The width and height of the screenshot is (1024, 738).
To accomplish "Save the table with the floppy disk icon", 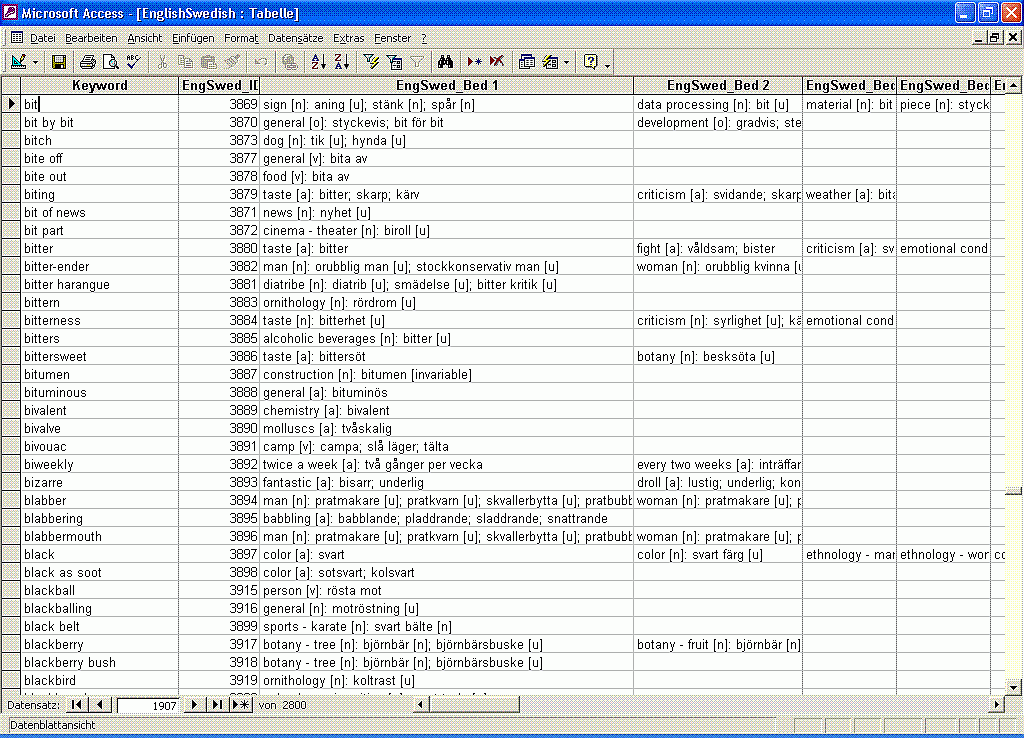I will coord(59,62).
